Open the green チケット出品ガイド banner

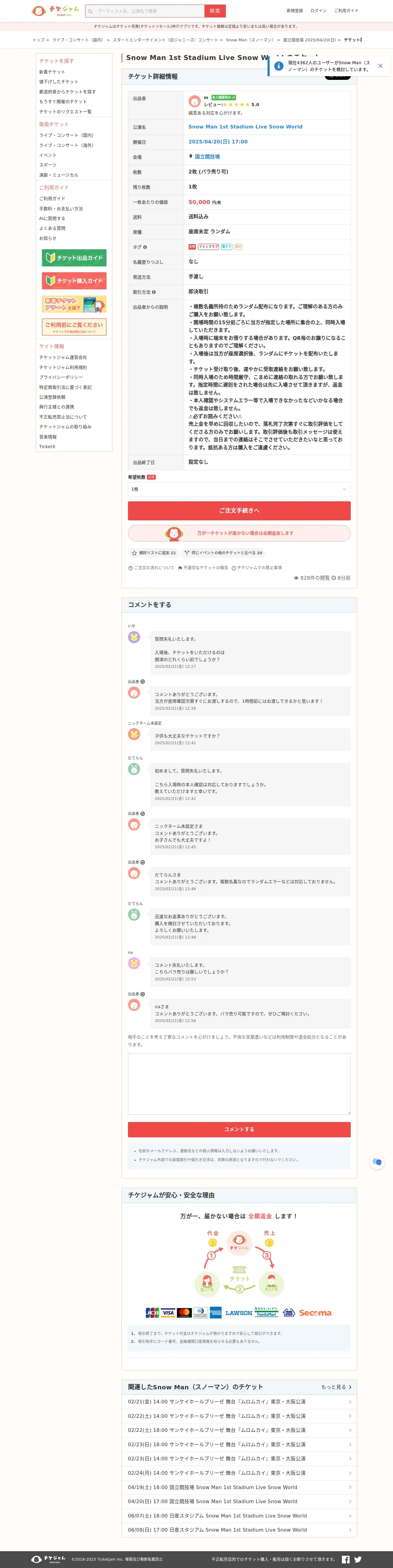click(x=74, y=258)
